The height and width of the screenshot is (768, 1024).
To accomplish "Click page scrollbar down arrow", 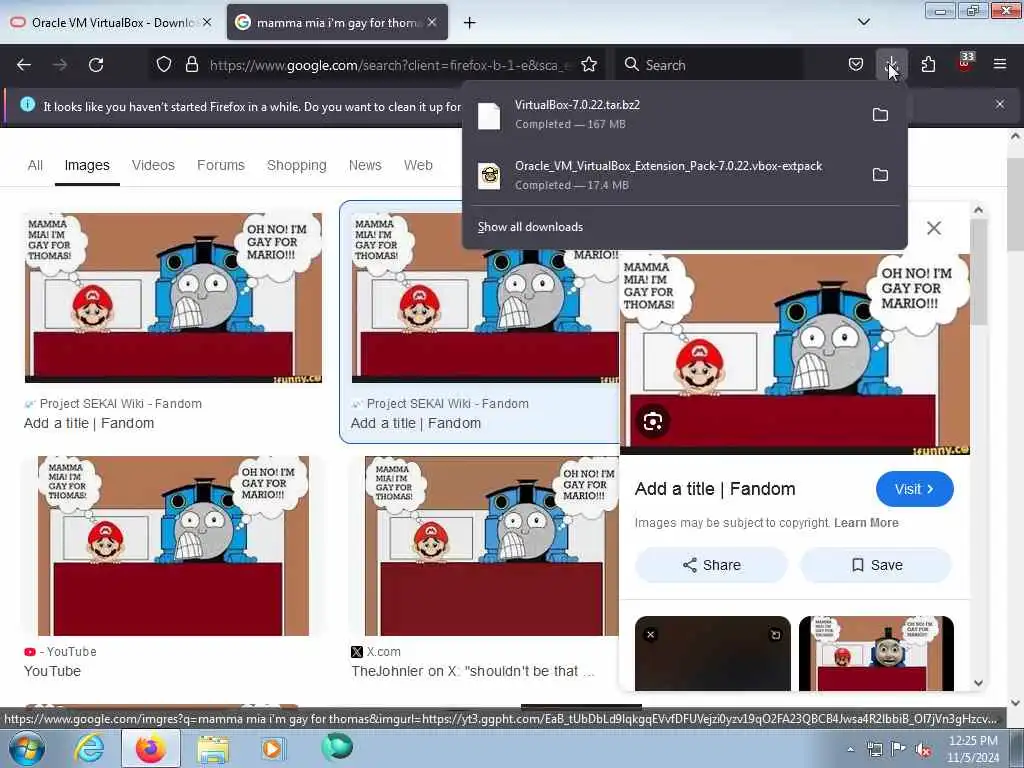I will 1016,703.
